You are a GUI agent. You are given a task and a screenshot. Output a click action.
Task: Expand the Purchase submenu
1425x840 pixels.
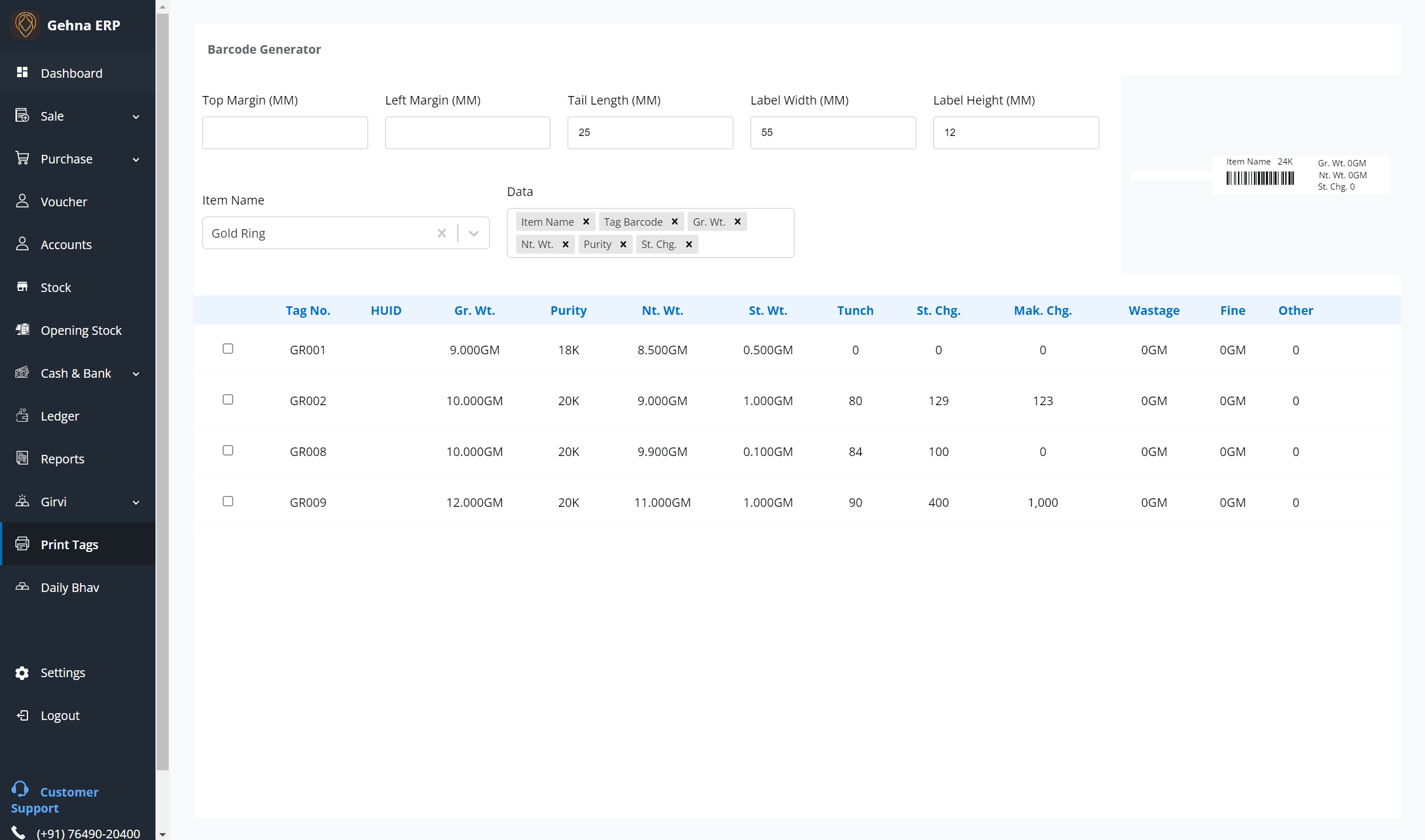135,159
